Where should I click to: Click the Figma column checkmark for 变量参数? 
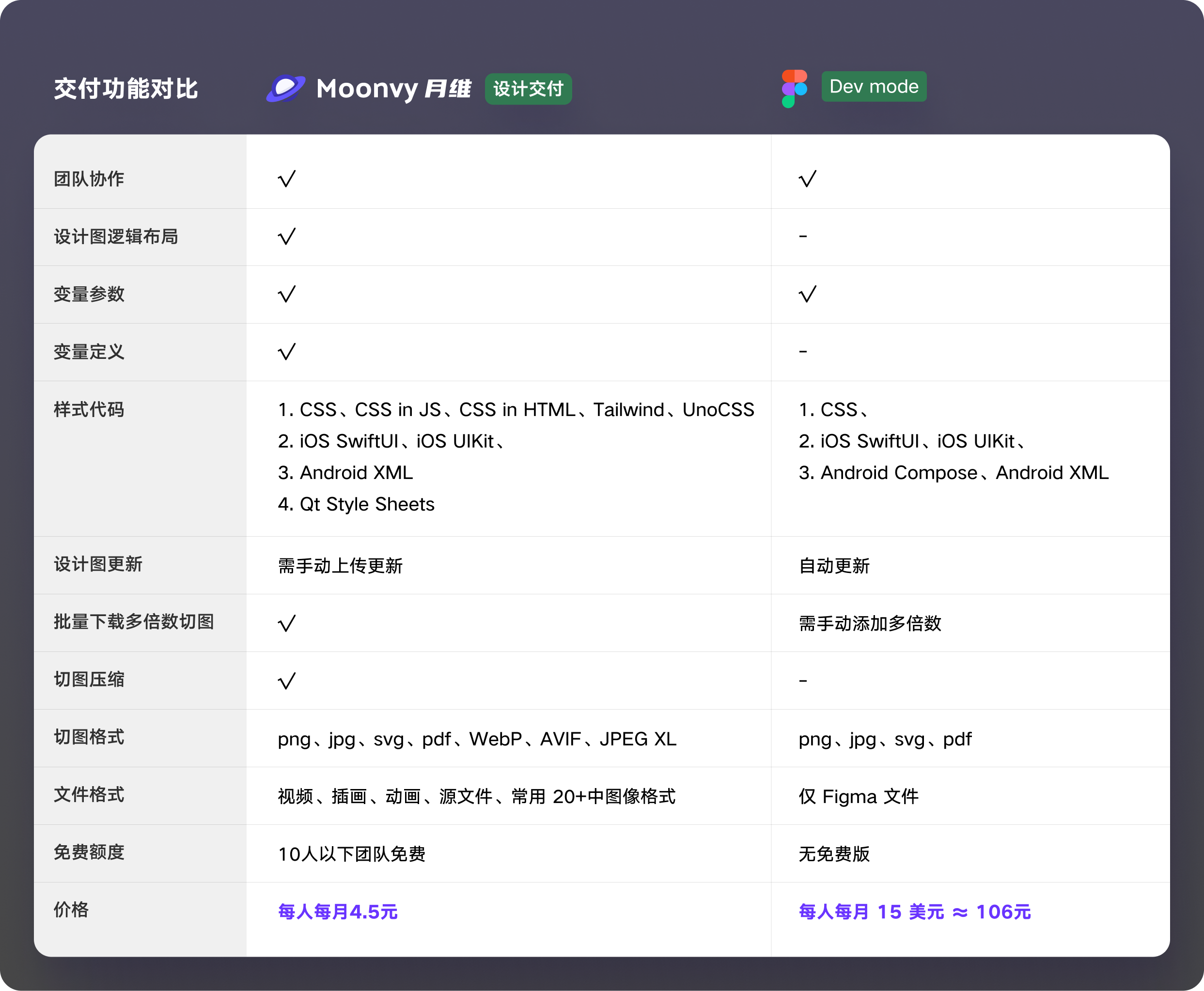(807, 294)
